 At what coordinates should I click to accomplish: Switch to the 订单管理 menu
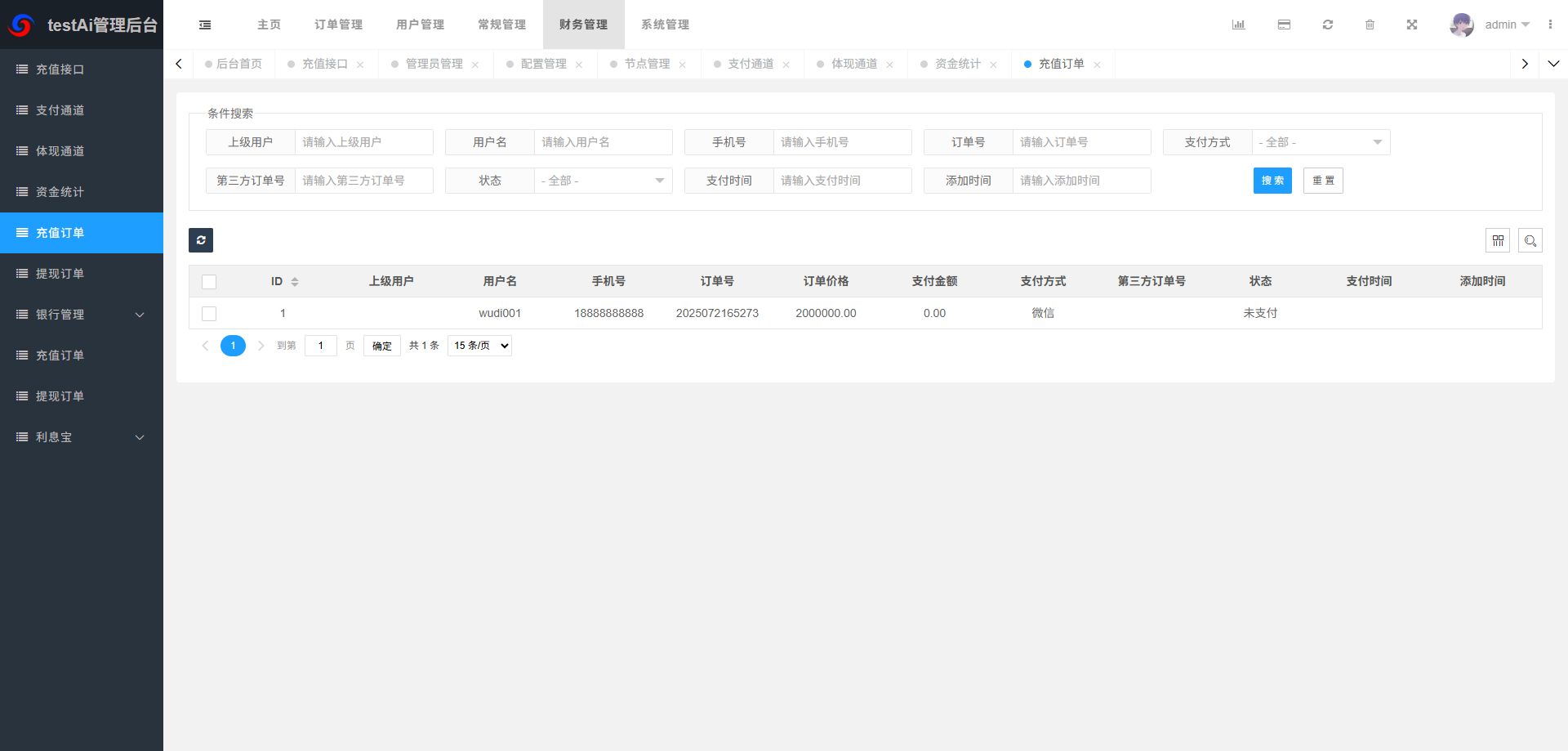[337, 25]
